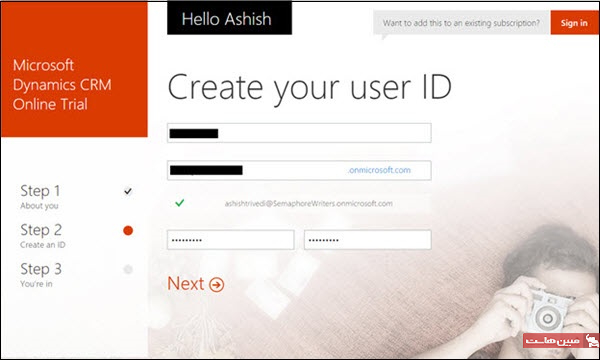Click the .onmicrosoft.com domain suffix
Image resolution: width=600 pixels, height=360 pixels.
click(379, 170)
